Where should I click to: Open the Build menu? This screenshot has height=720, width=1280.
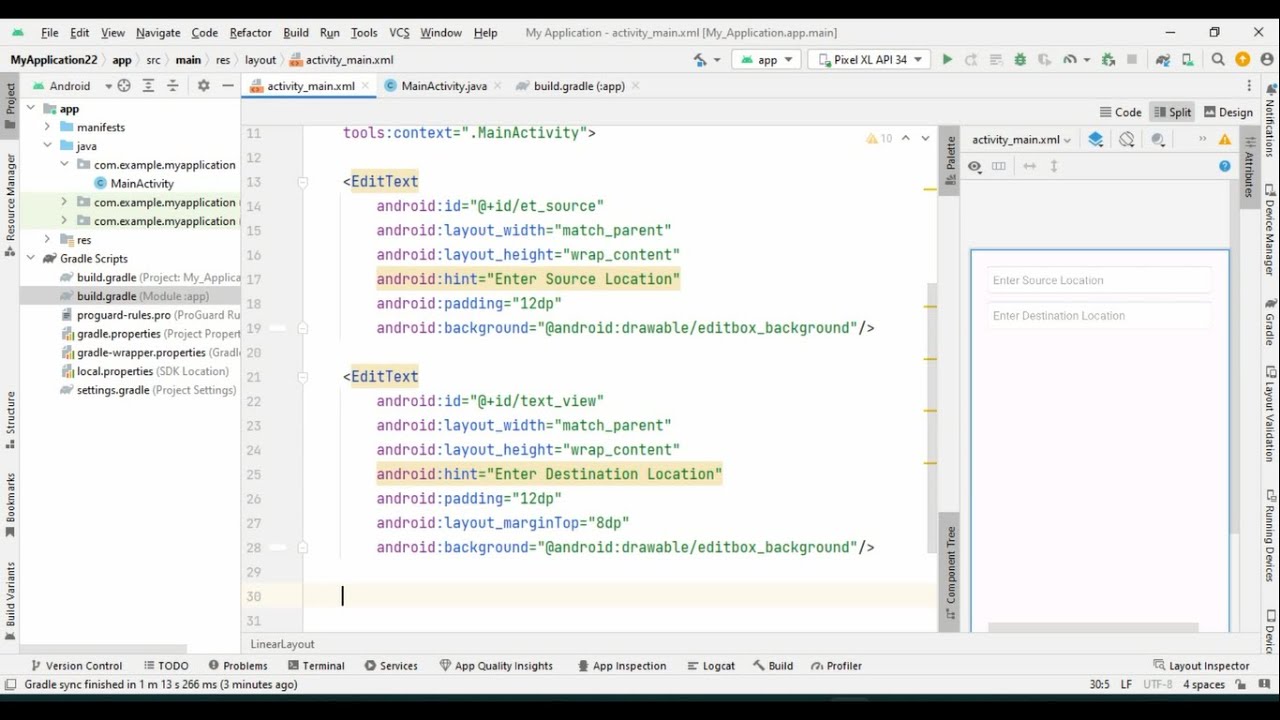pyautogui.click(x=296, y=33)
